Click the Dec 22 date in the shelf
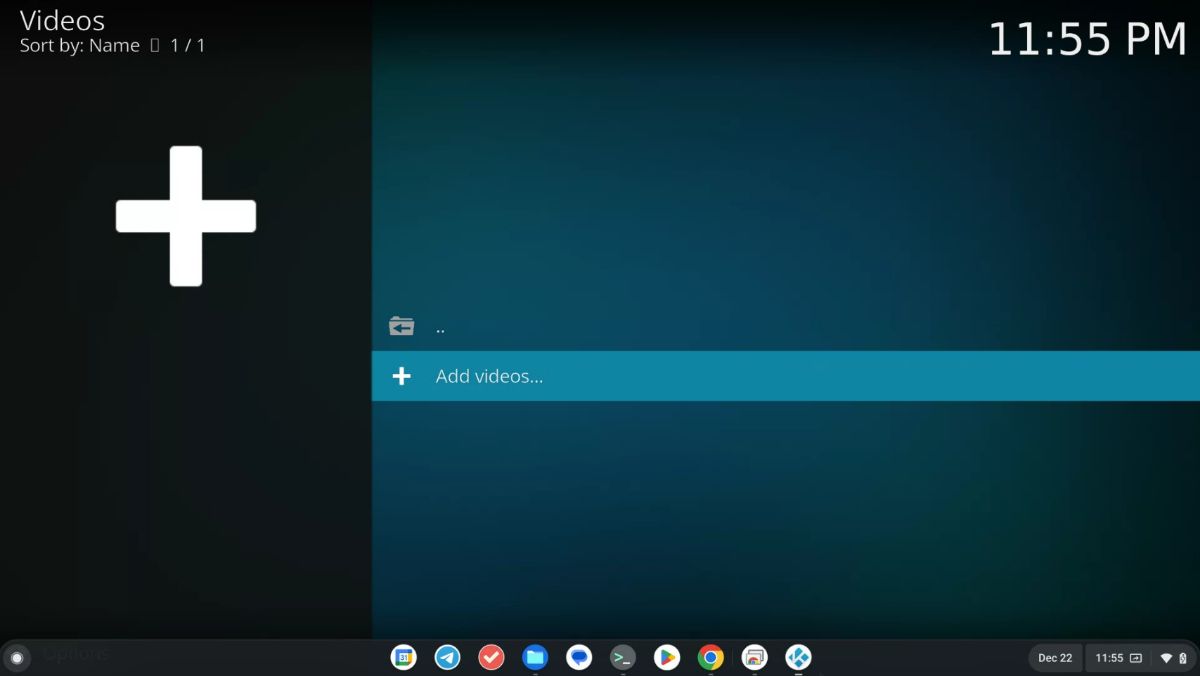Viewport: 1200px width, 676px height. [1054, 658]
